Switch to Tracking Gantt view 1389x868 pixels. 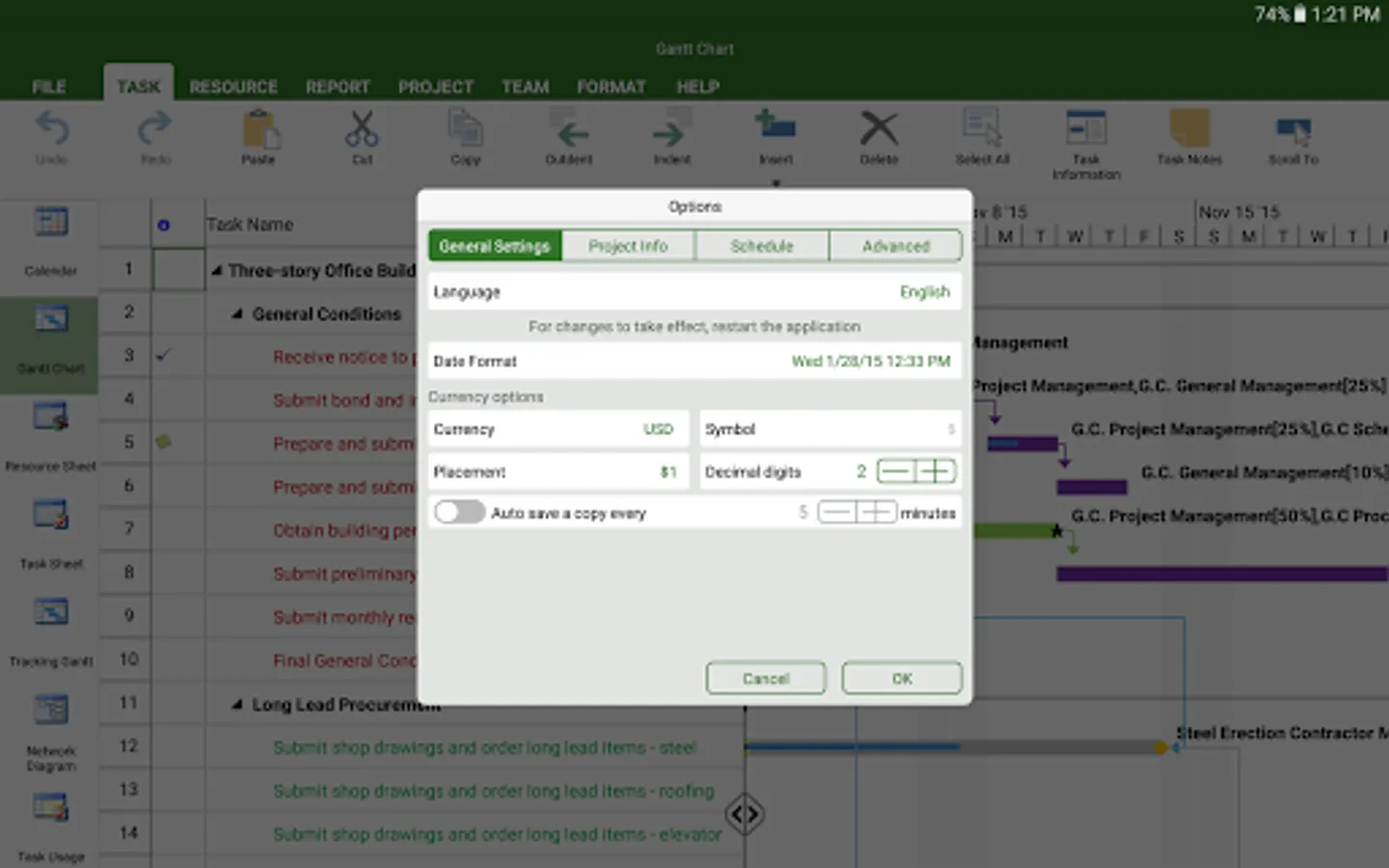(x=50, y=613)
